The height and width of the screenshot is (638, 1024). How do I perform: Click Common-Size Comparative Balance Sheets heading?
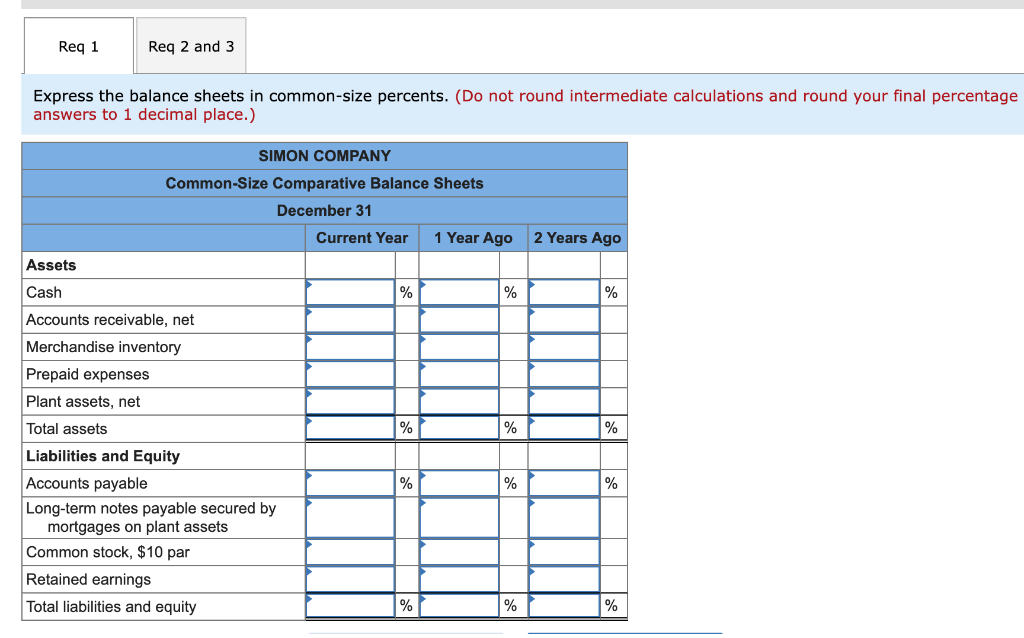325,183
